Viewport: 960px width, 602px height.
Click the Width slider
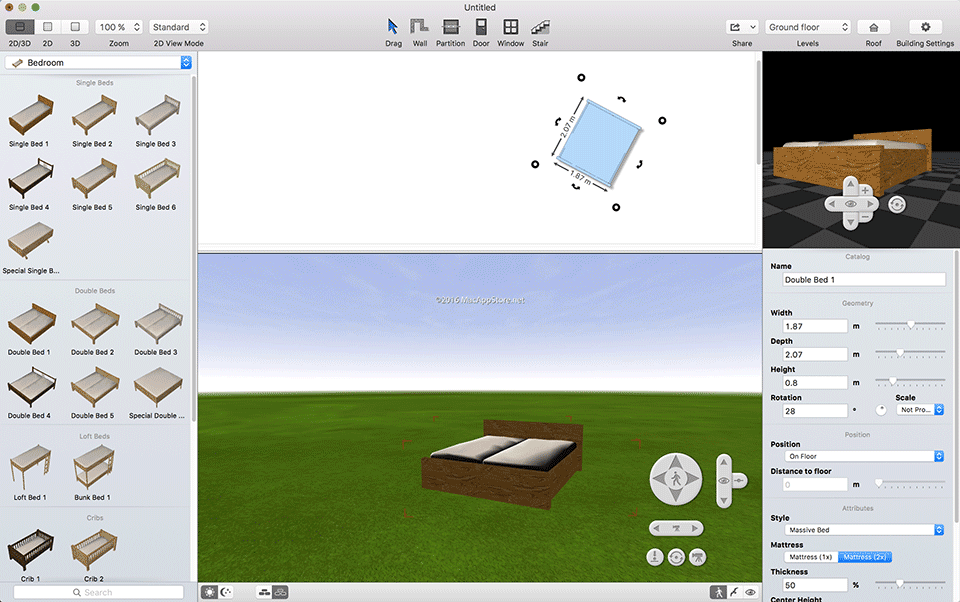tap(910, 324)
